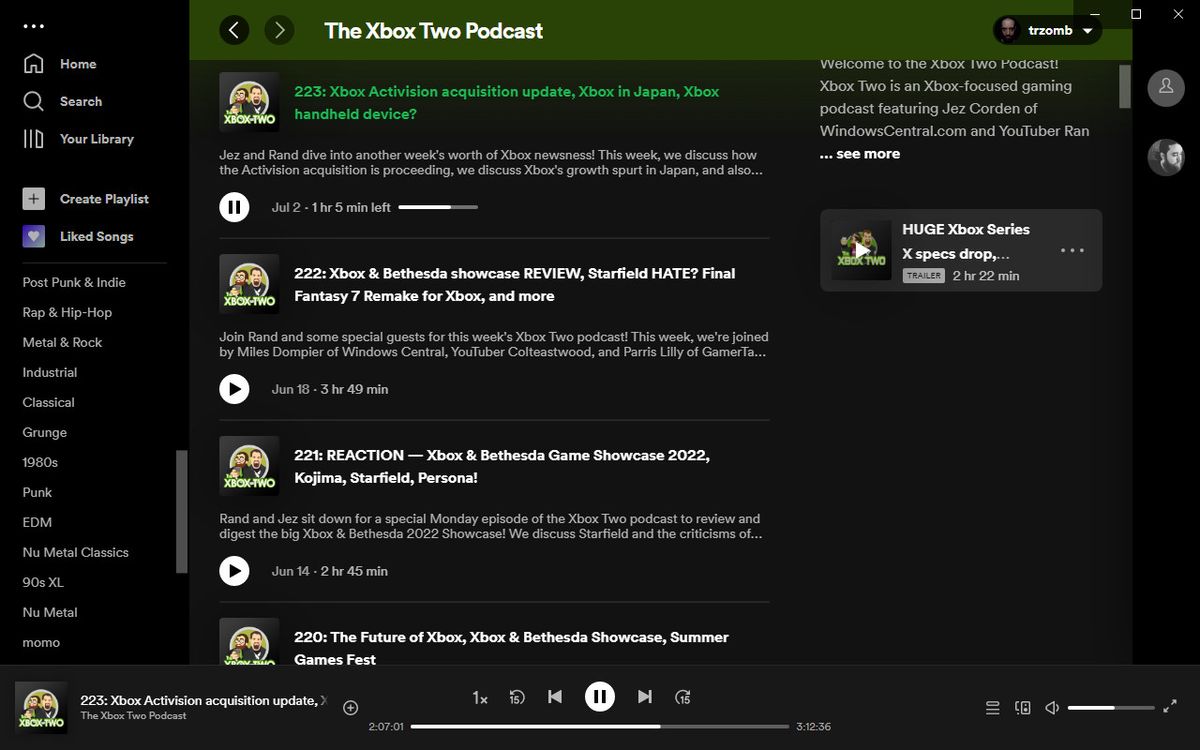The image size is (1200, 750).
Task: Mute audio with the volume speaker icon
Action: coord(1052,707)
